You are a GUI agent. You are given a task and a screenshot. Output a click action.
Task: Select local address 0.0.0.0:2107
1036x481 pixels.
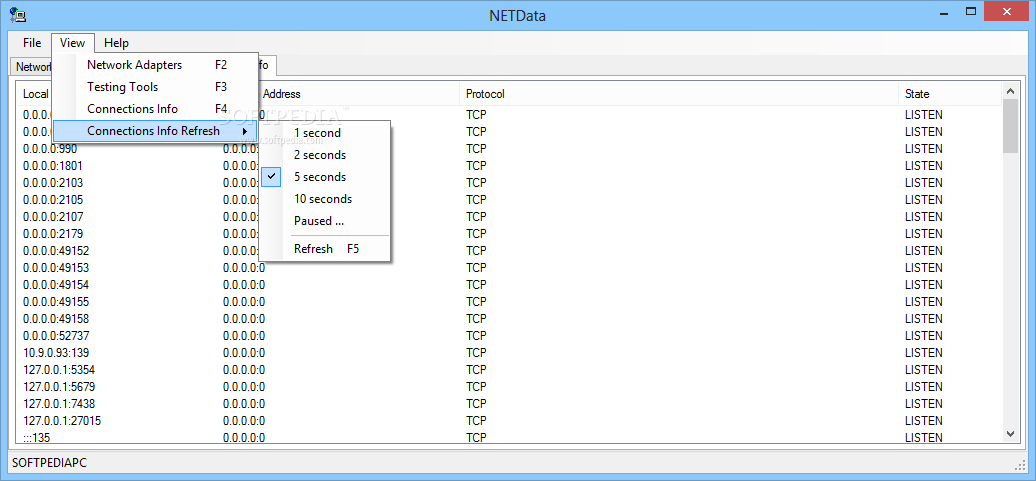click(53, 217)
